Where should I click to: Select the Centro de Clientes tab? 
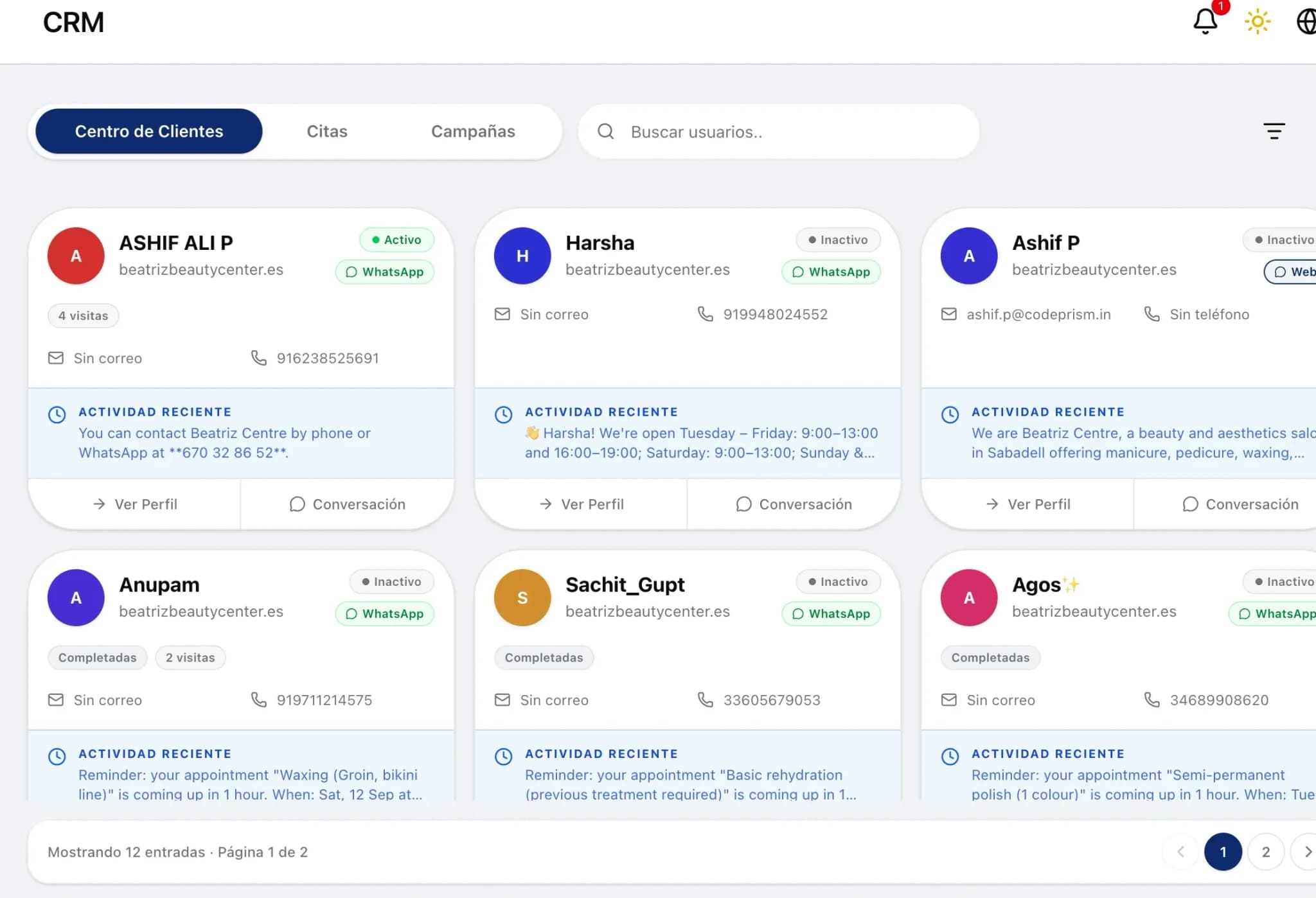pos(149,131)
